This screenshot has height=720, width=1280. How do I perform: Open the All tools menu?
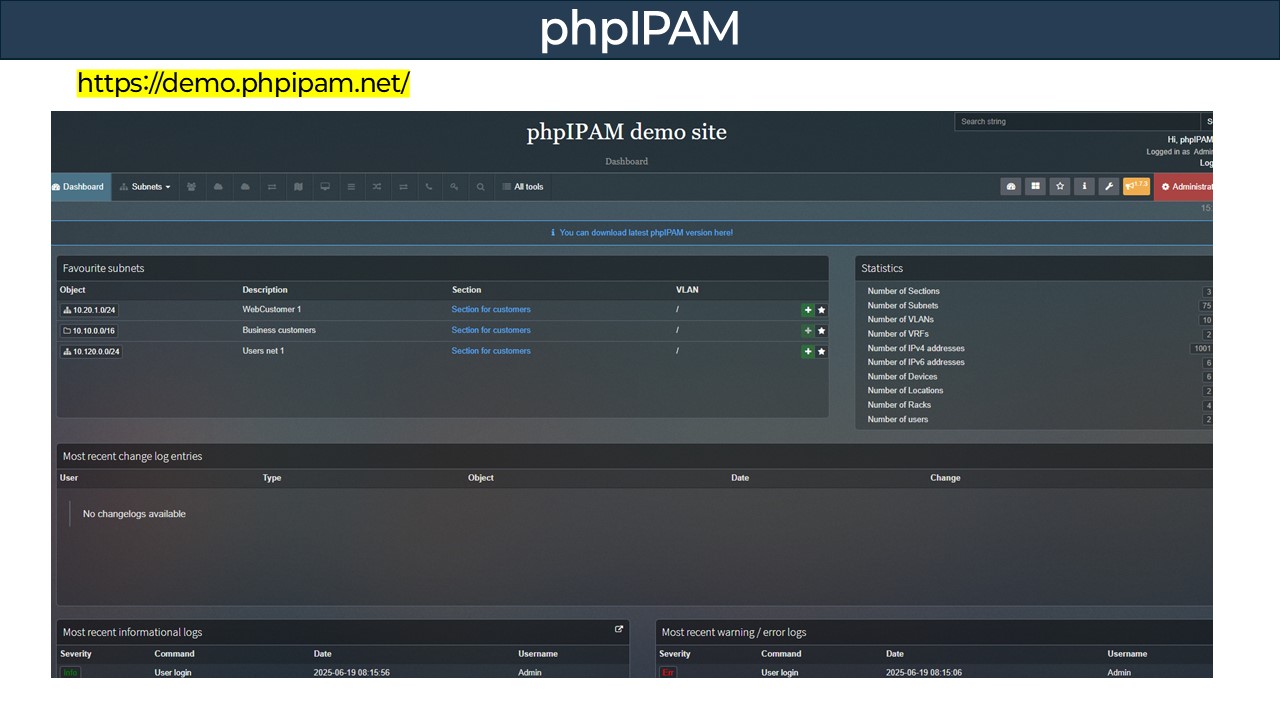coord(523,187)
